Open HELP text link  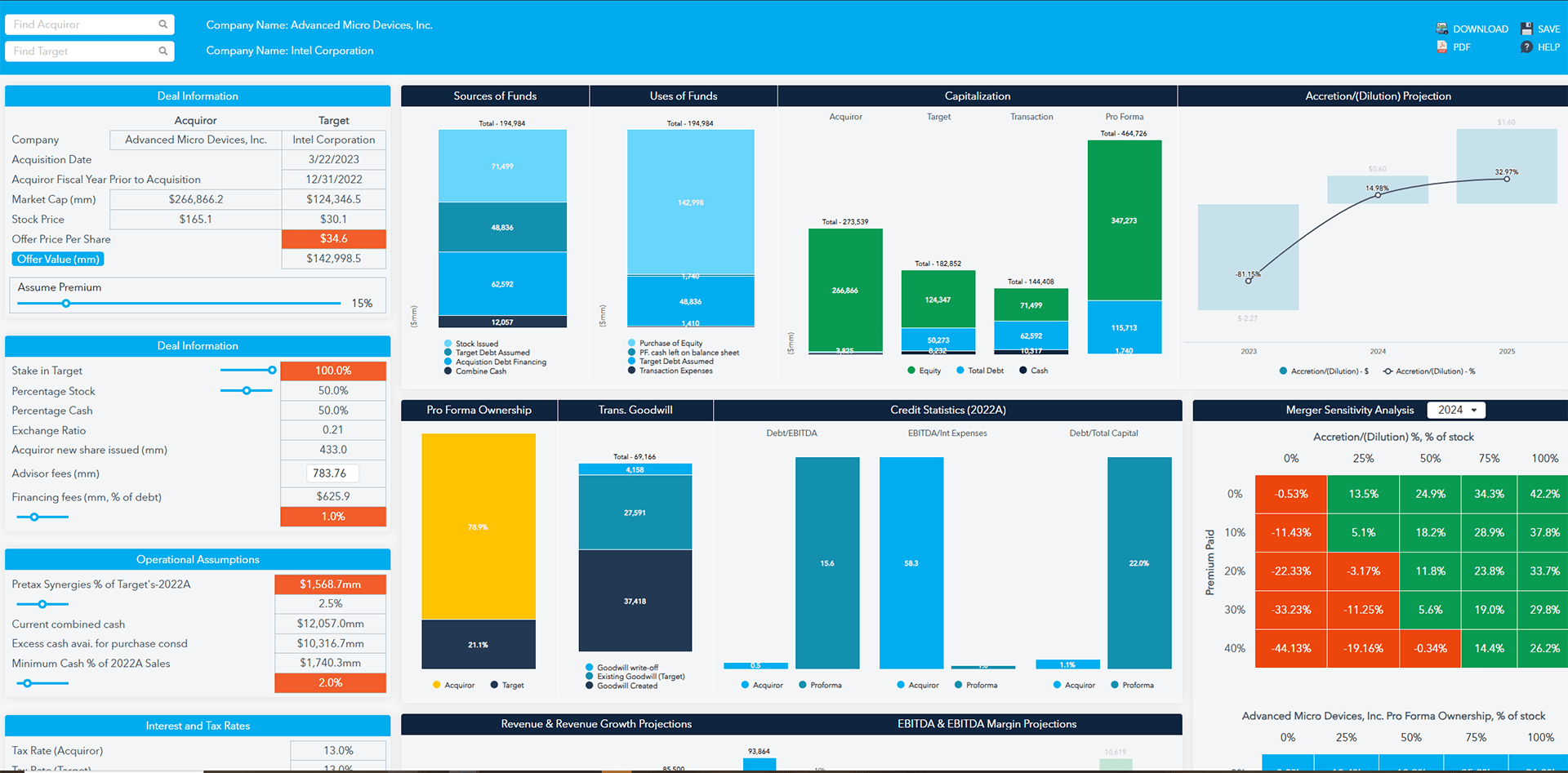(1549, 47)
